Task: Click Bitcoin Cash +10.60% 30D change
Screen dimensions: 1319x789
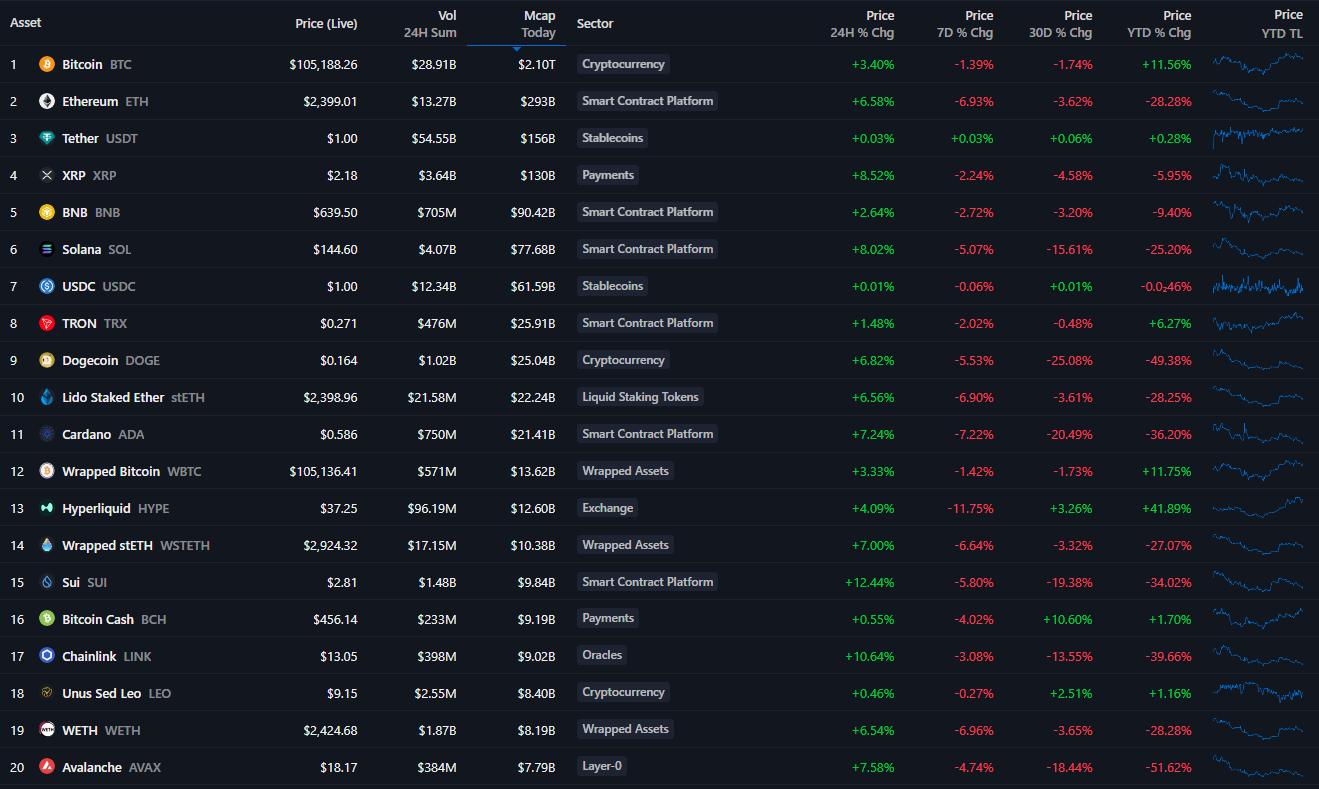Action: pos(1067,619)
